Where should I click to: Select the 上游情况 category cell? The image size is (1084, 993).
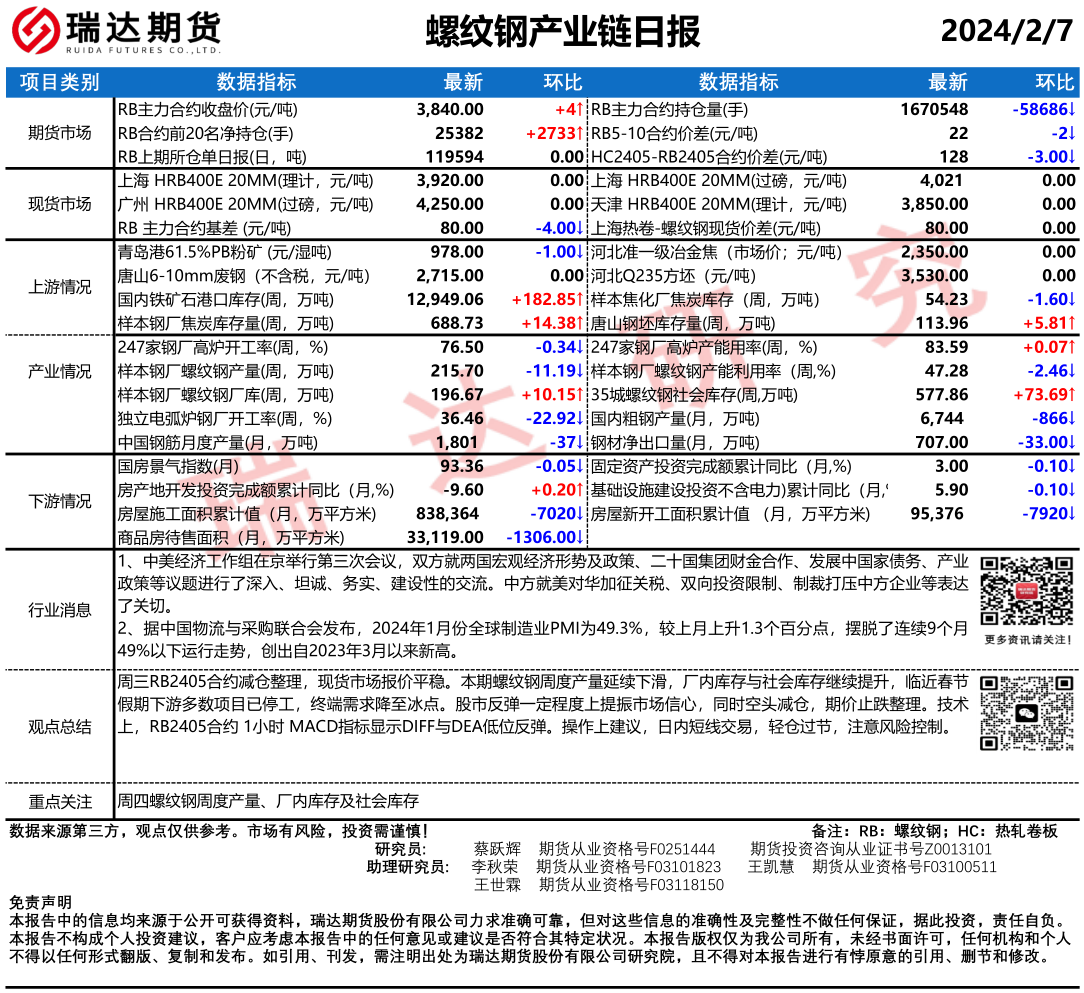[60, 287]
